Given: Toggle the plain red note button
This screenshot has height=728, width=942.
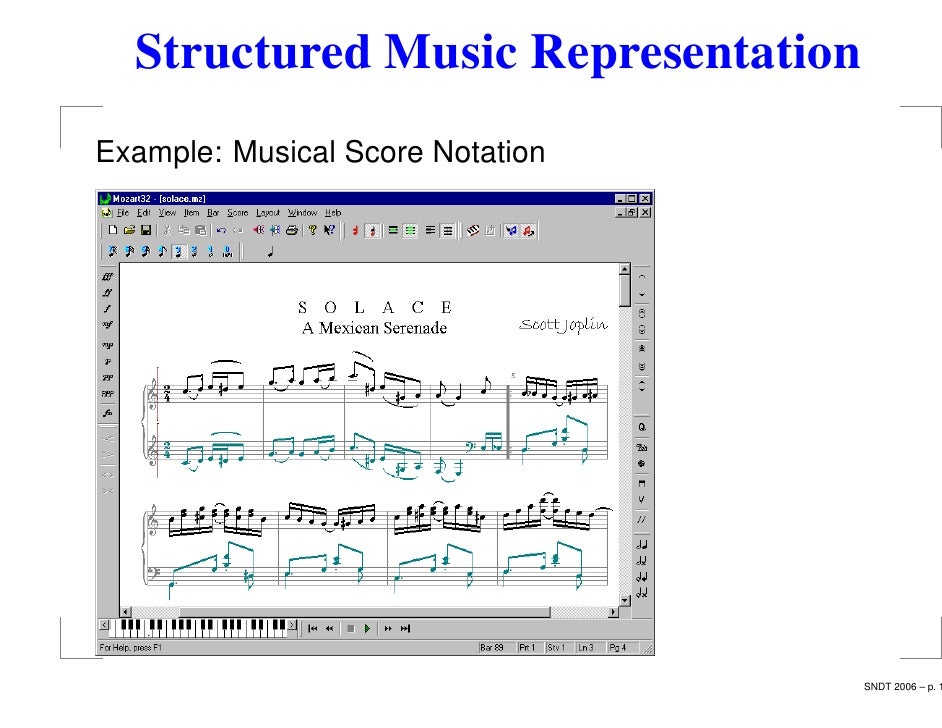Looking at the screenshot, I should [x=355, y=231].
